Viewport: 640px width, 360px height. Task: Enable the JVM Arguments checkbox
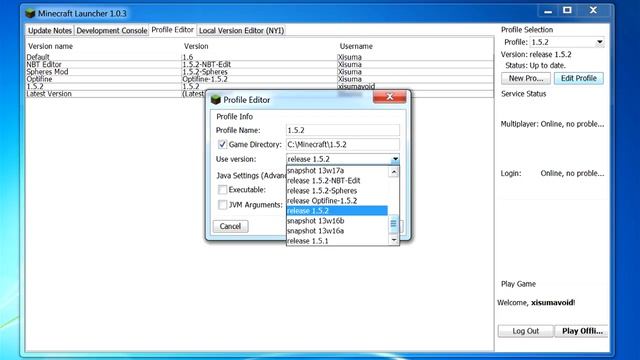coord(222,204)
